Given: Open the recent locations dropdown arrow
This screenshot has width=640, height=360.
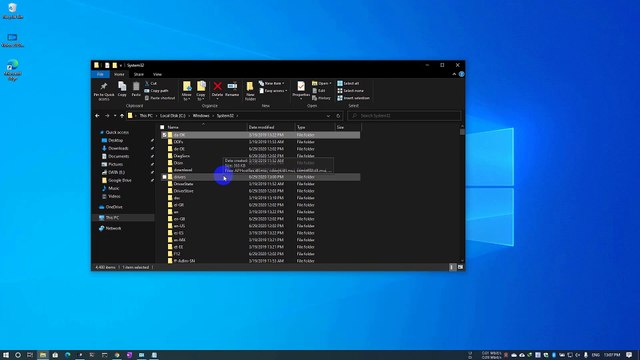Looking at the screenshot, I should point(115,116).
